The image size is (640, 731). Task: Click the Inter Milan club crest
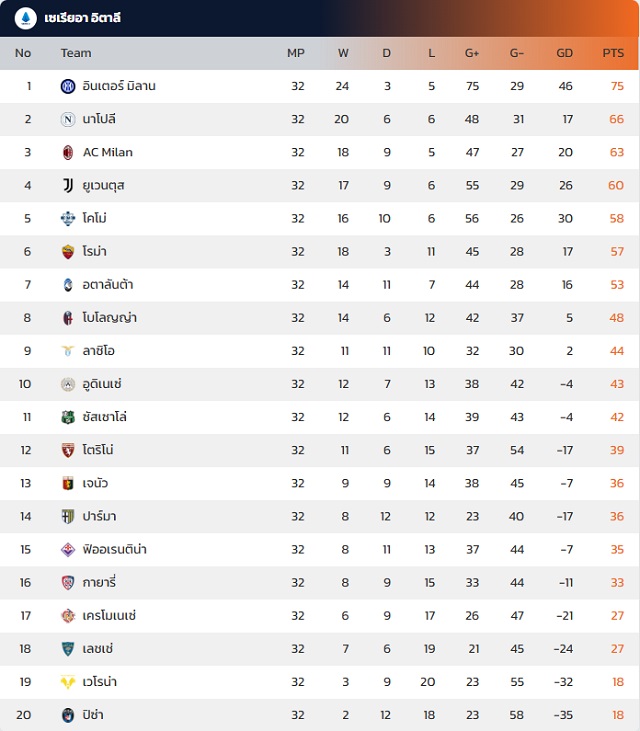68,86
